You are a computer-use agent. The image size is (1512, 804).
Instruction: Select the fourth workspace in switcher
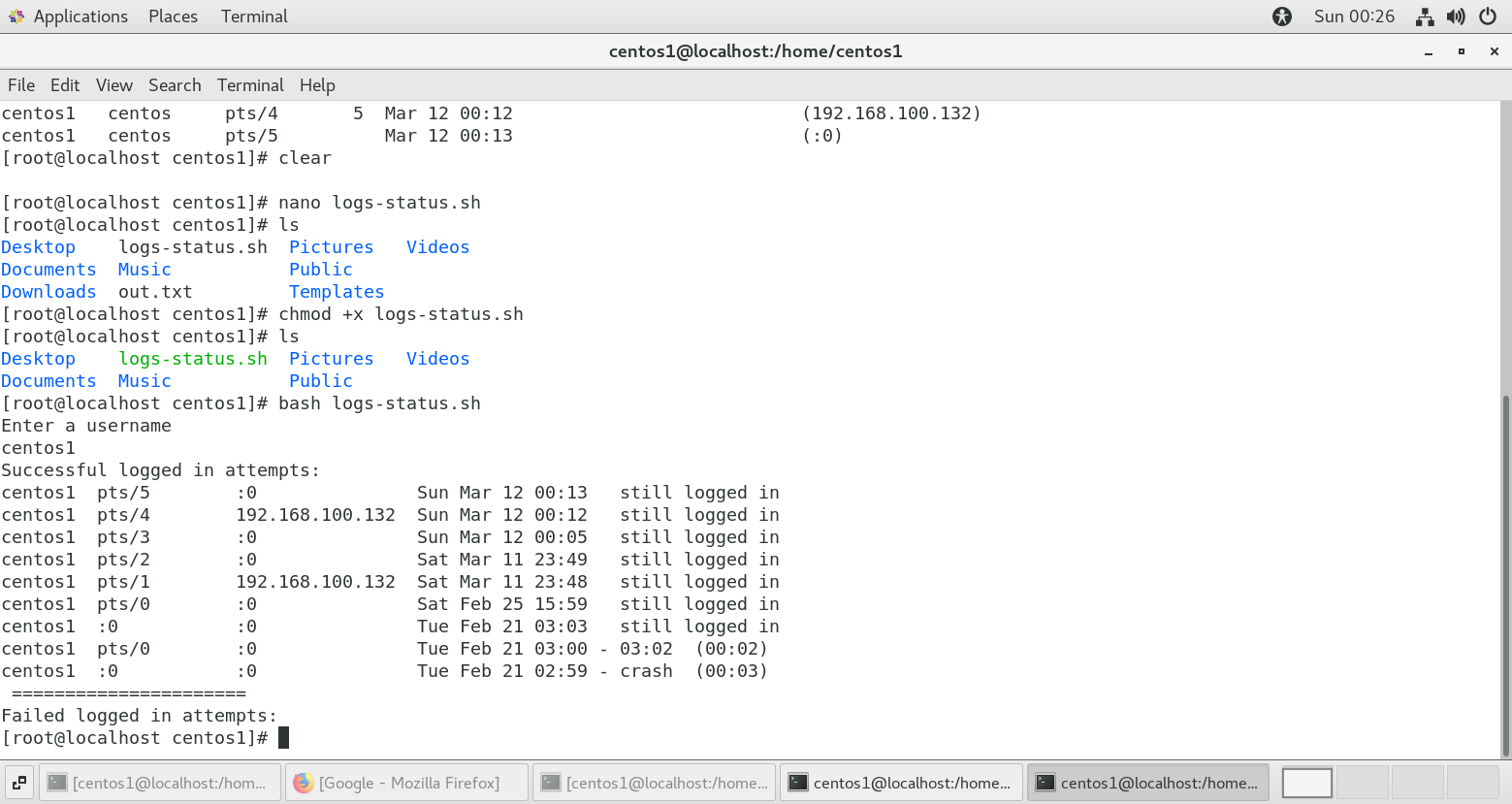pyautogui.click(x=1473, y=783)
